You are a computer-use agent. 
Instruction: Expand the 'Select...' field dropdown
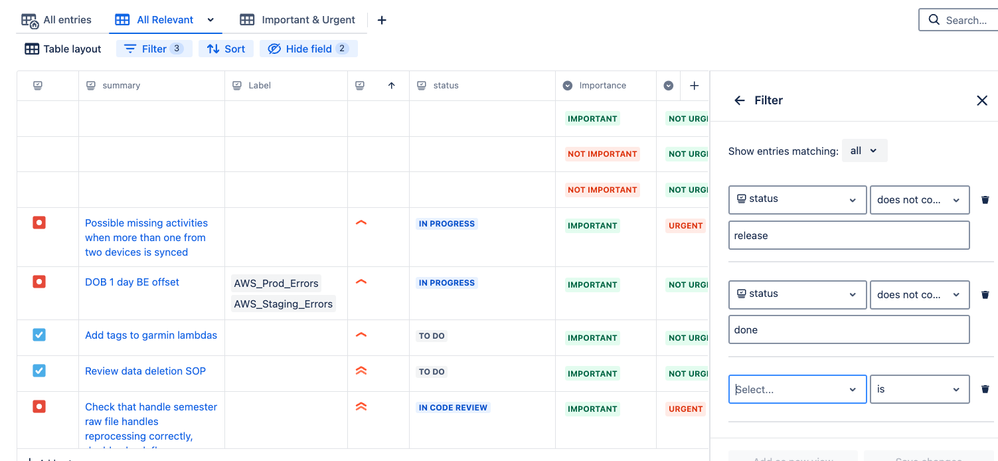point(798,389)
